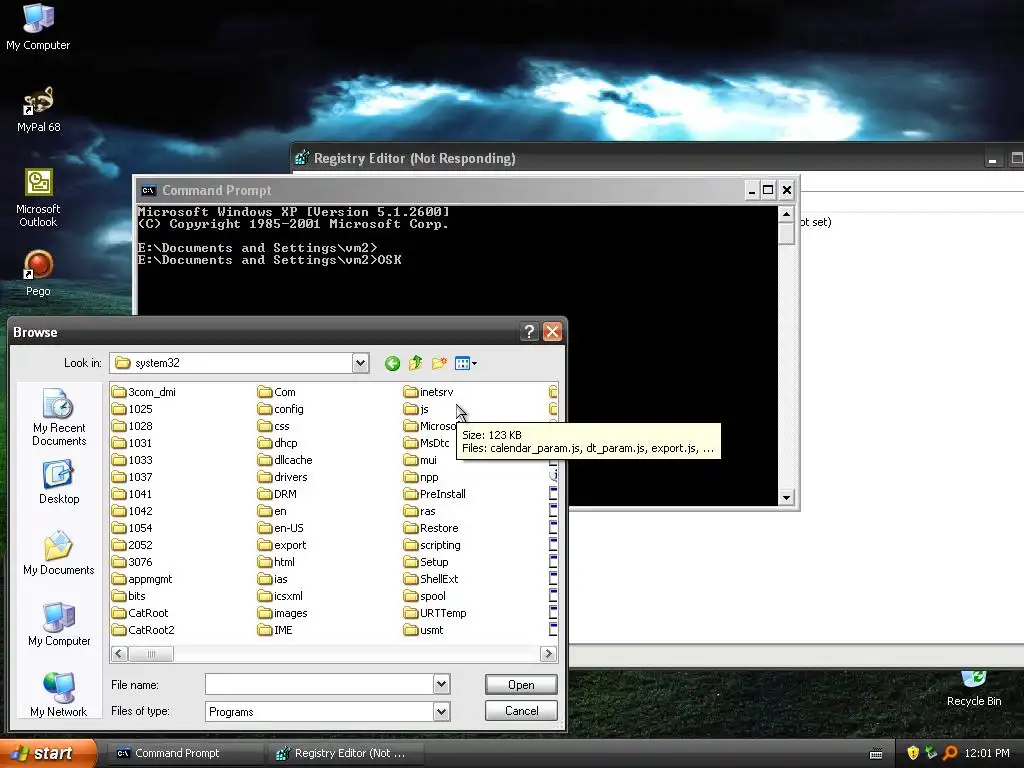Screen dimensions: 1024x768
Task: Select My Network in places bar
Action: [x=59, y=695]
